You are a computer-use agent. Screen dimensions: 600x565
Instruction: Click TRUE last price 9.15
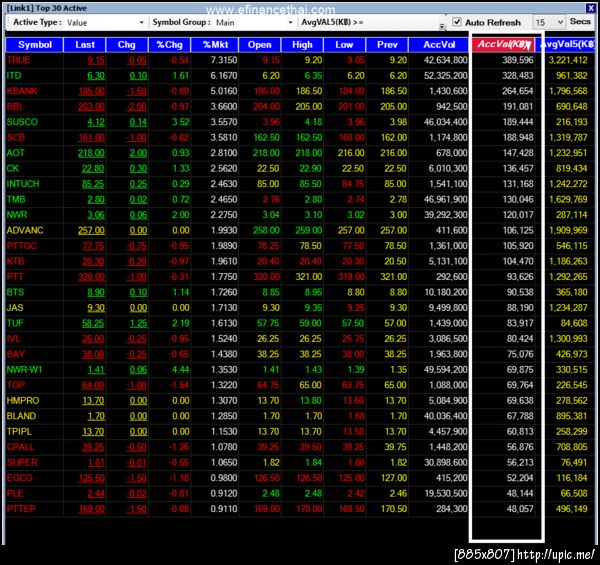point(96,60)
